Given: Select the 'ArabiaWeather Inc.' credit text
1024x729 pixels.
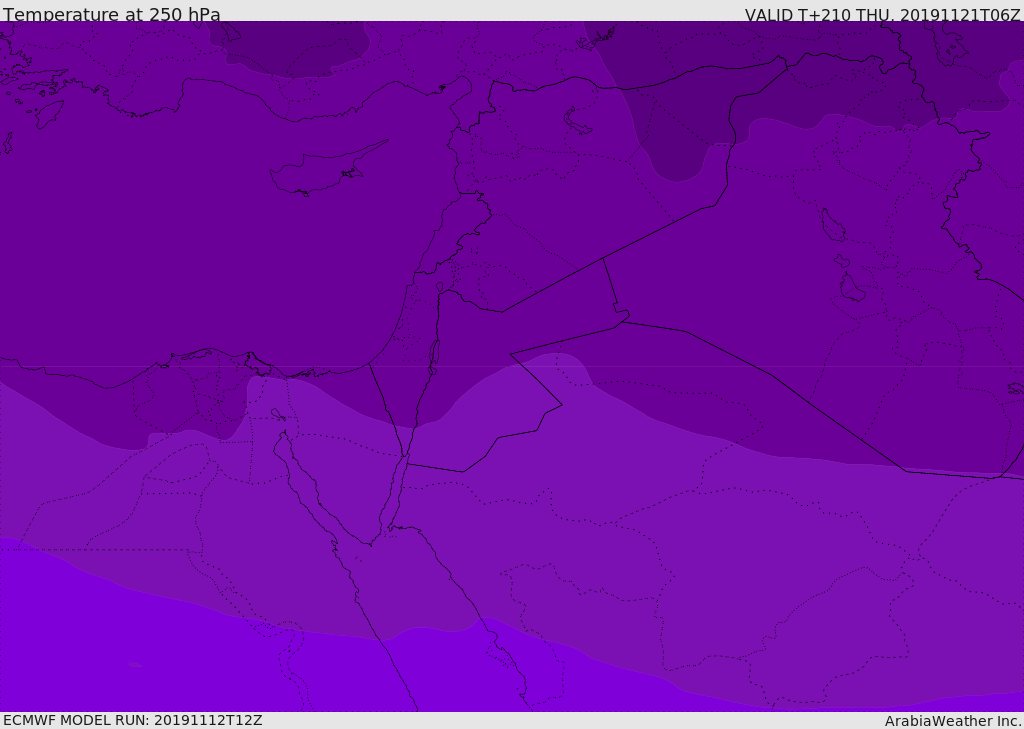Looking at the screenshot, I should [x=953, y=721].
